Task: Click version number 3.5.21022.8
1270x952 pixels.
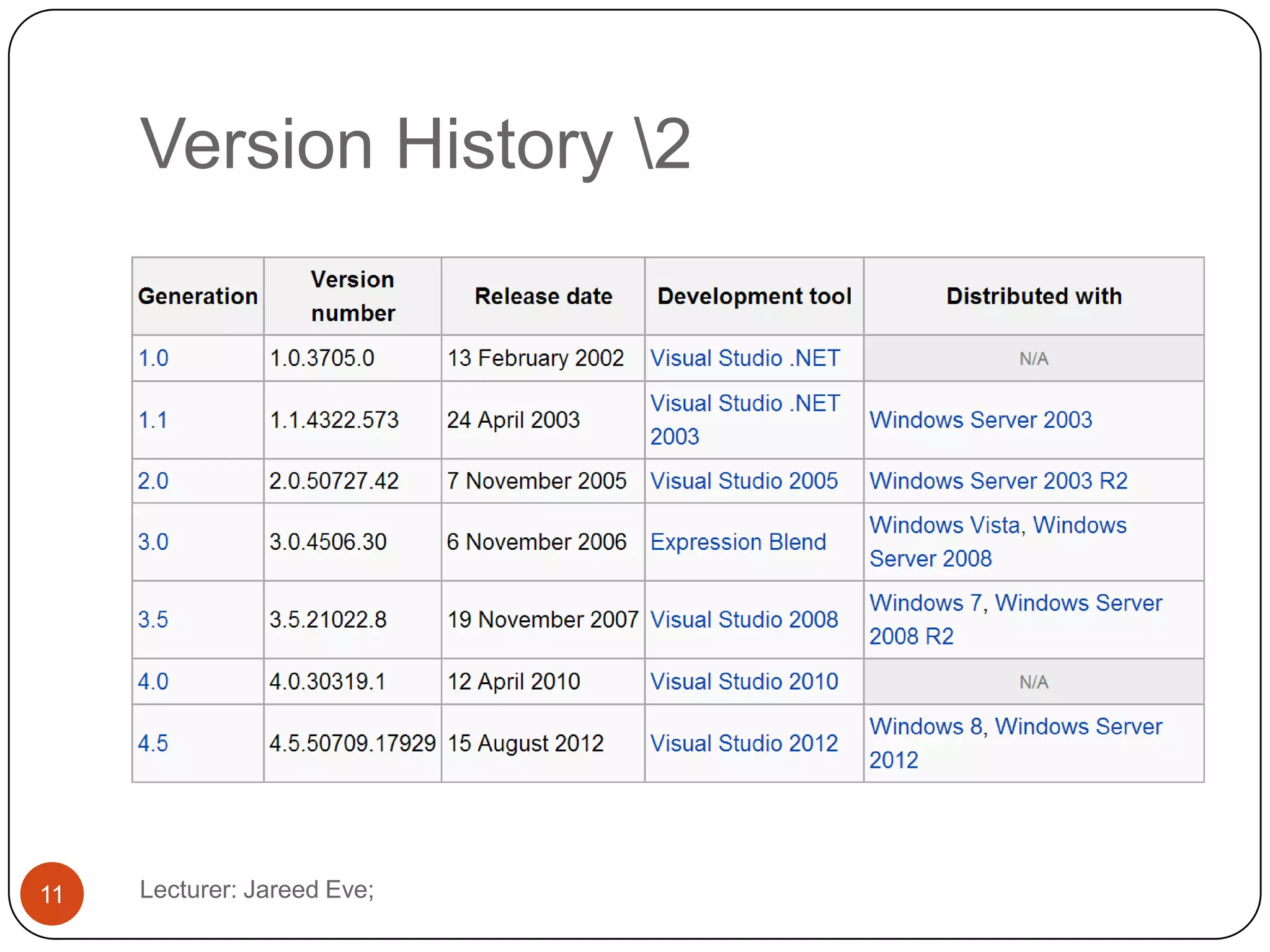Action: tap(327, 620)
